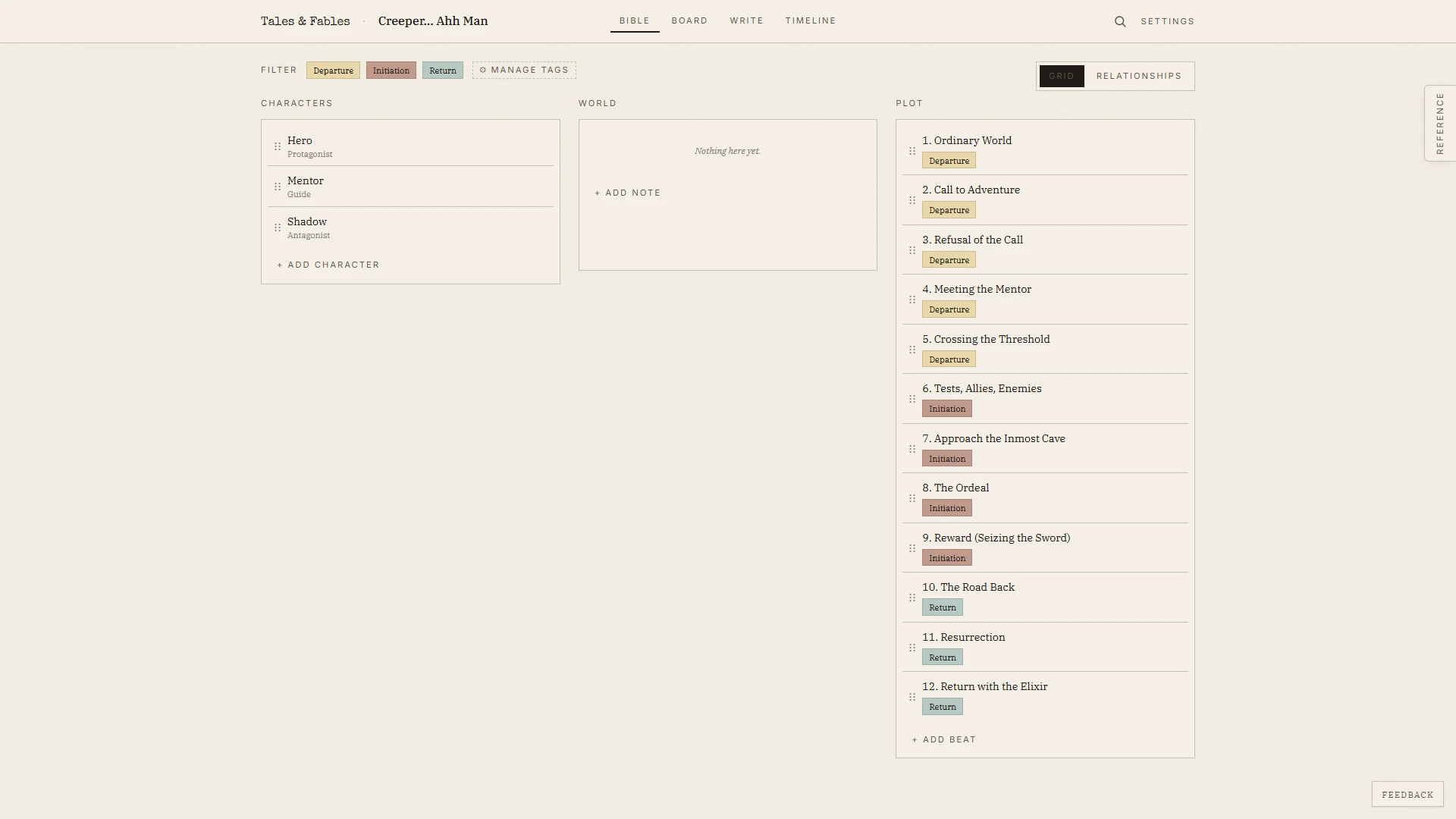Open the Bible tab

click(635, 20)
